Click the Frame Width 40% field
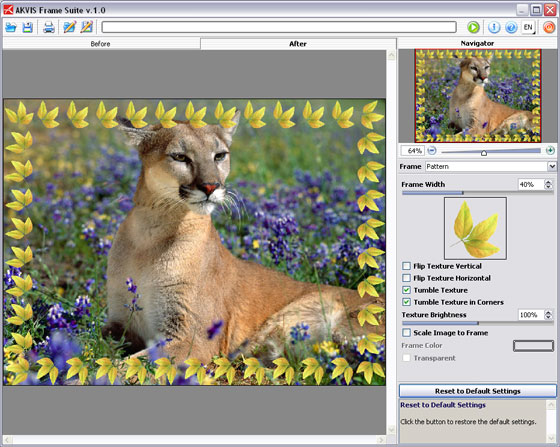 [530, 184]
